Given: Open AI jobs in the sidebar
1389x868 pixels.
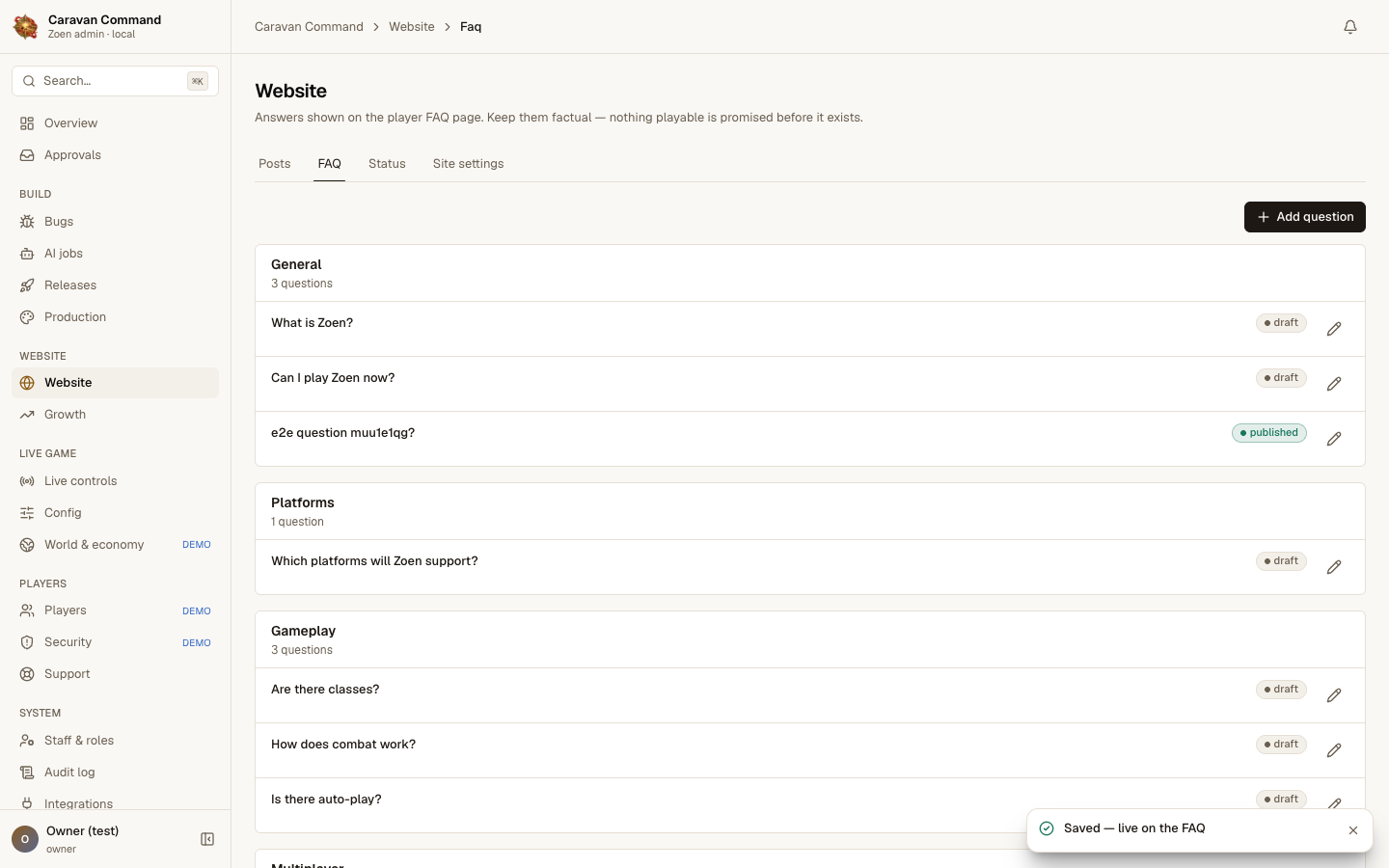Looking at the screenshot, I should [x=115, y=254].
